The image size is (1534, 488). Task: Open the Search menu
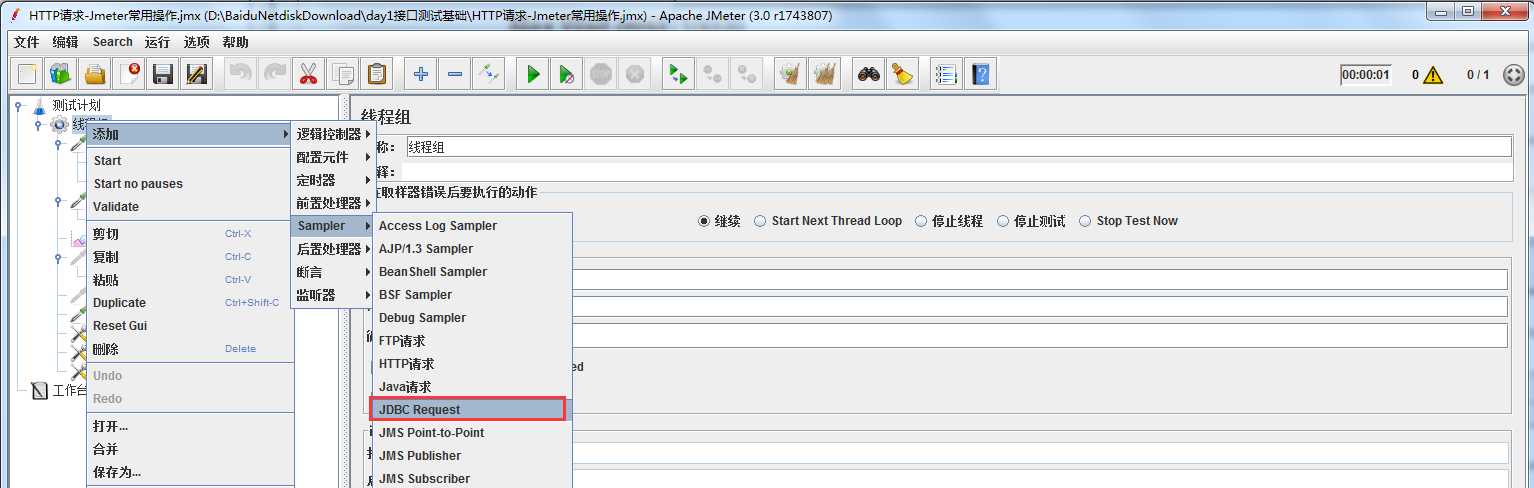113,42
